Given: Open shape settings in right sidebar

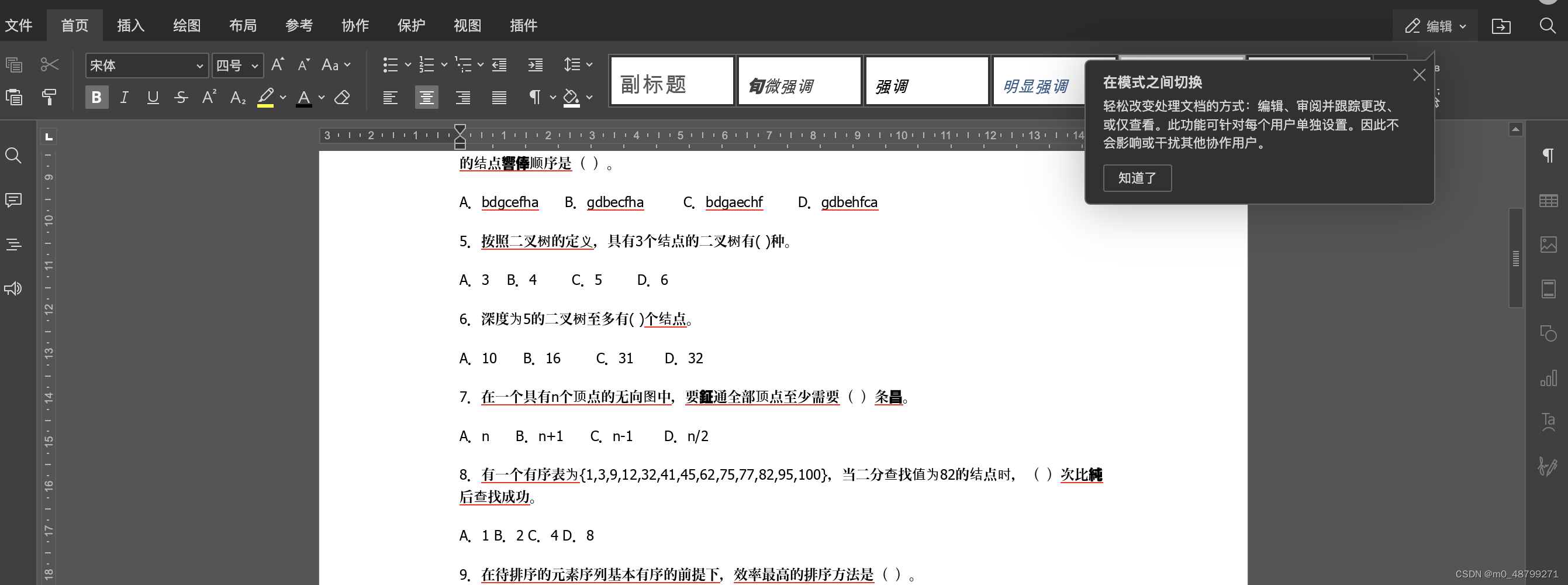Looking at the screenshot, I should pos(1548,333).
